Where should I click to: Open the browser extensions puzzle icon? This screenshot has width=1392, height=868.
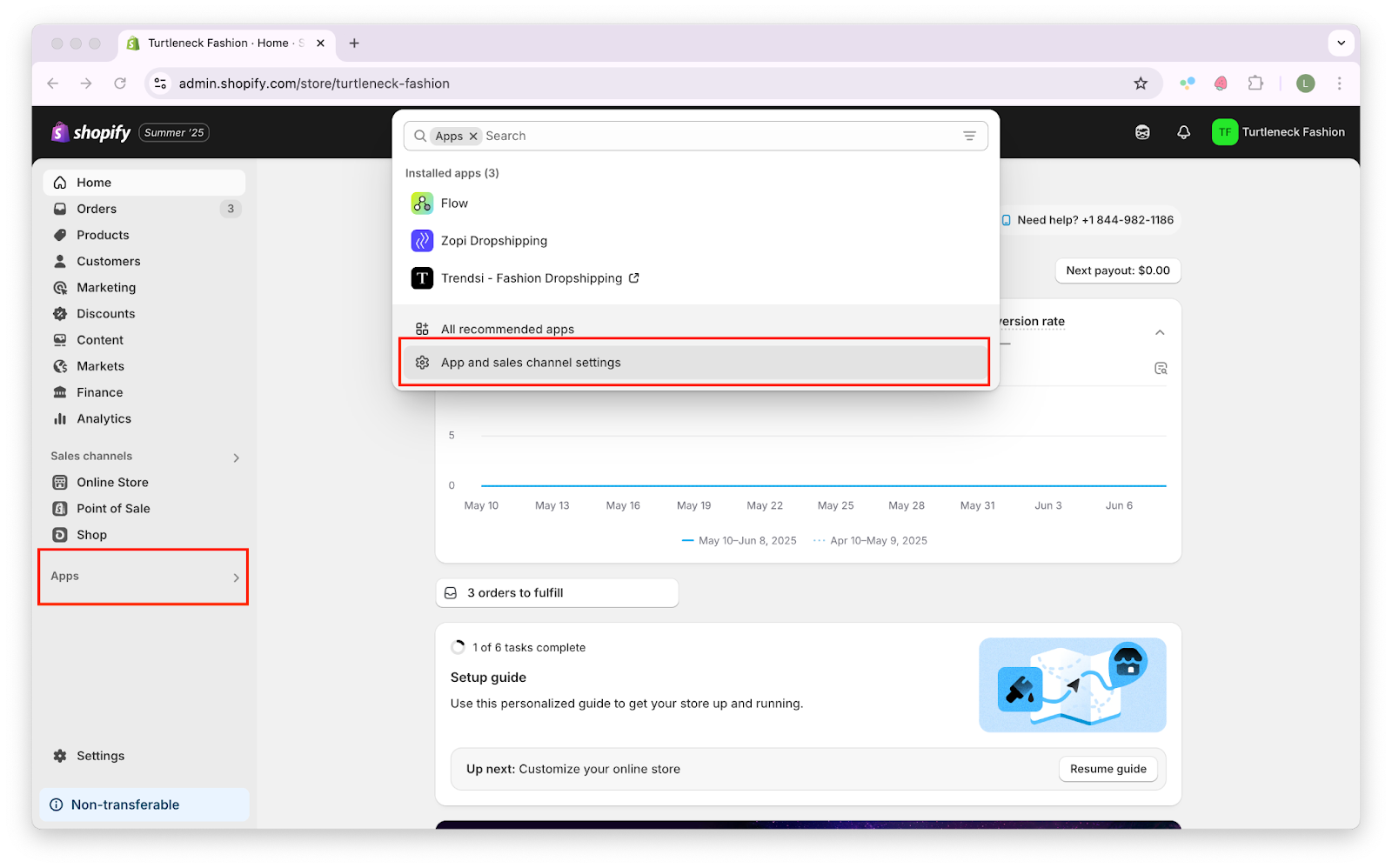coord(1255,83)
